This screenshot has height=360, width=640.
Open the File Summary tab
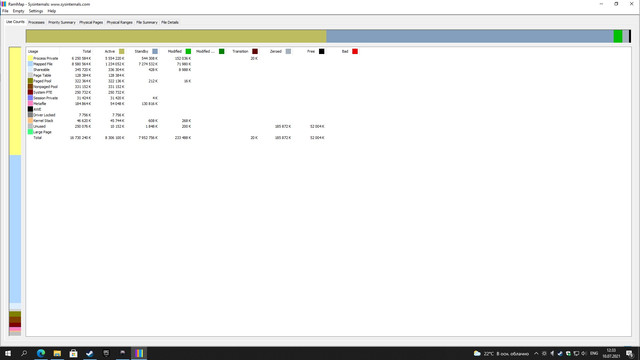(x=147, y=22)
